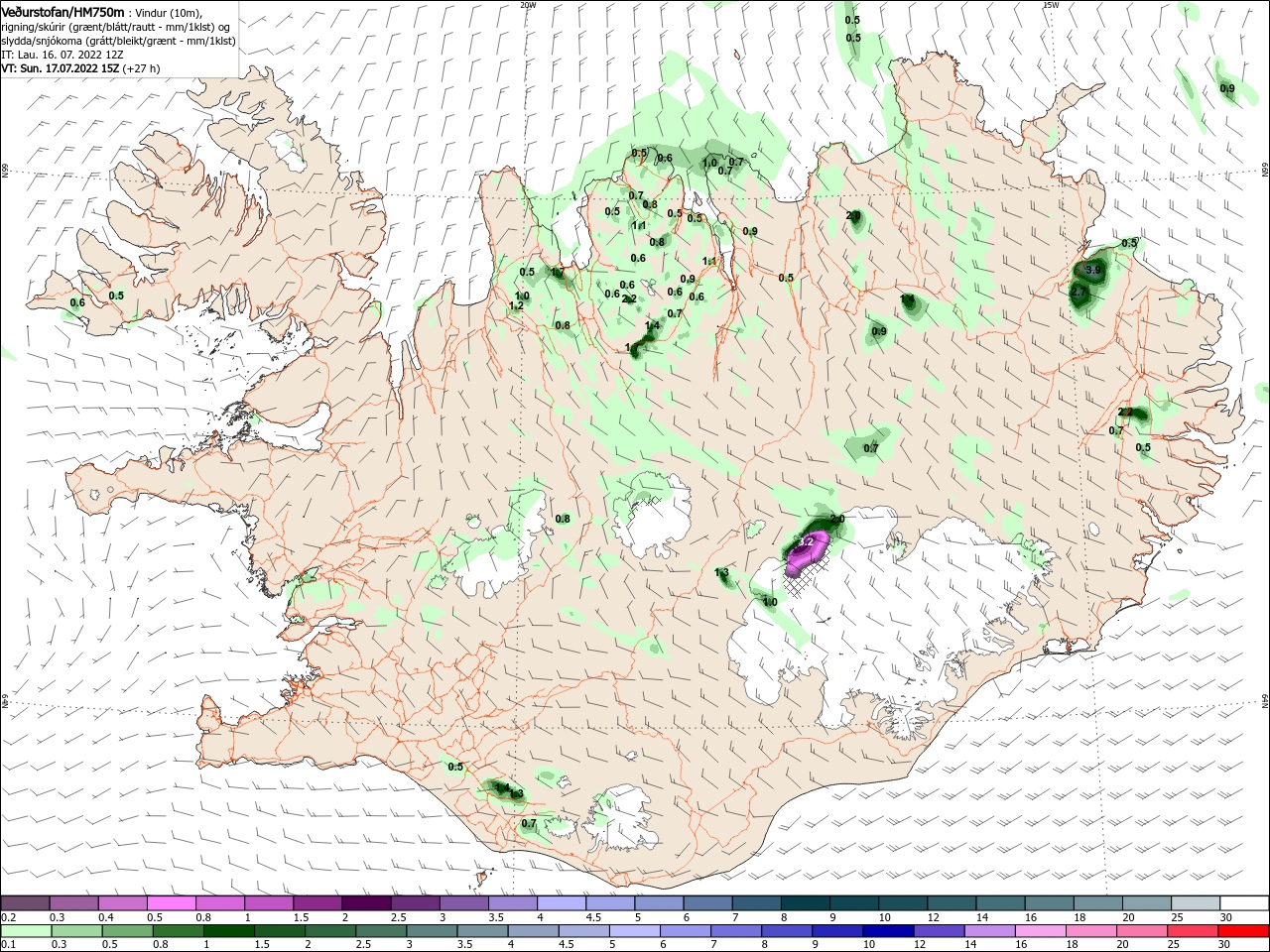This screenshot has height=952, width=1270.
Task: Select the 15W longitude label
Action: (x=1051, y=5)
